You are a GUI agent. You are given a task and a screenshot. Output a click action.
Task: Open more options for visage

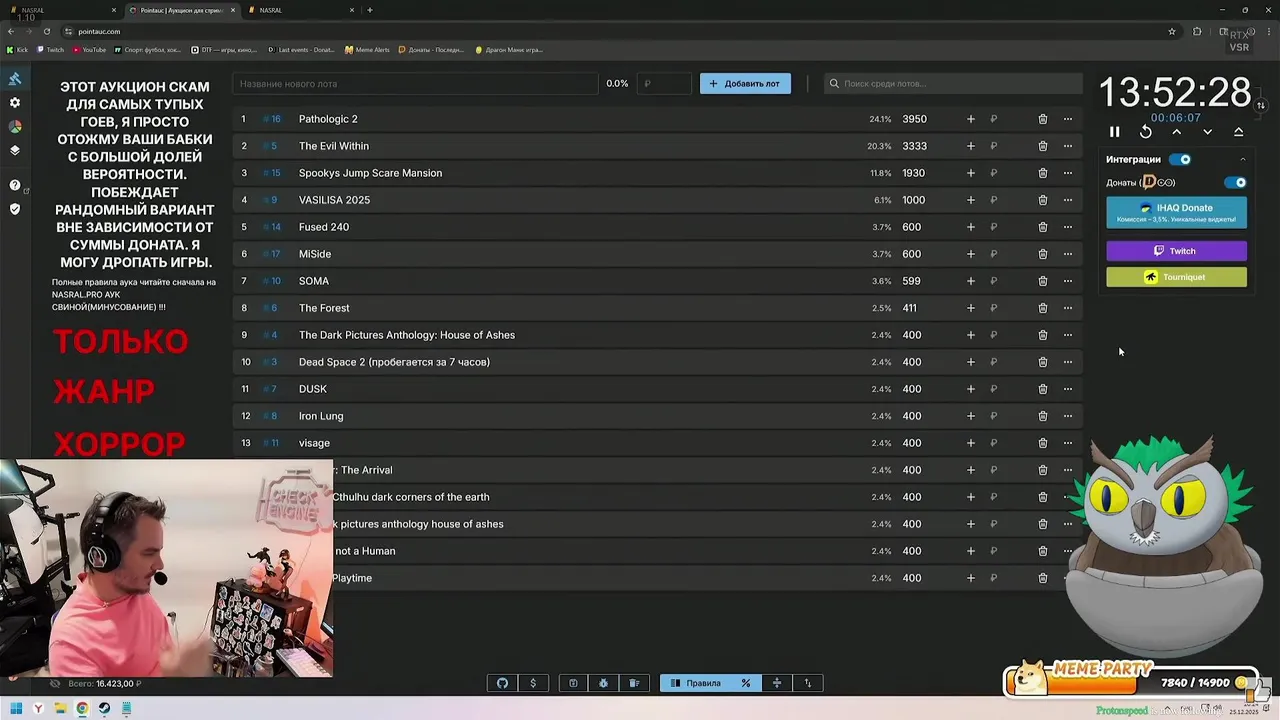point(1067,443)
